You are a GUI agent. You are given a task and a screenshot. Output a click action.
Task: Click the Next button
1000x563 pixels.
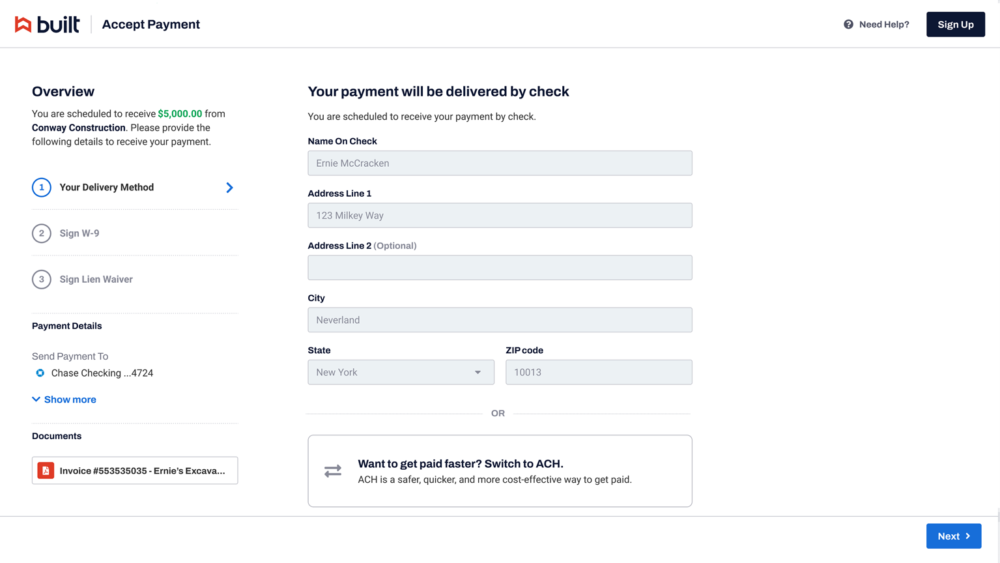point(953,536)
